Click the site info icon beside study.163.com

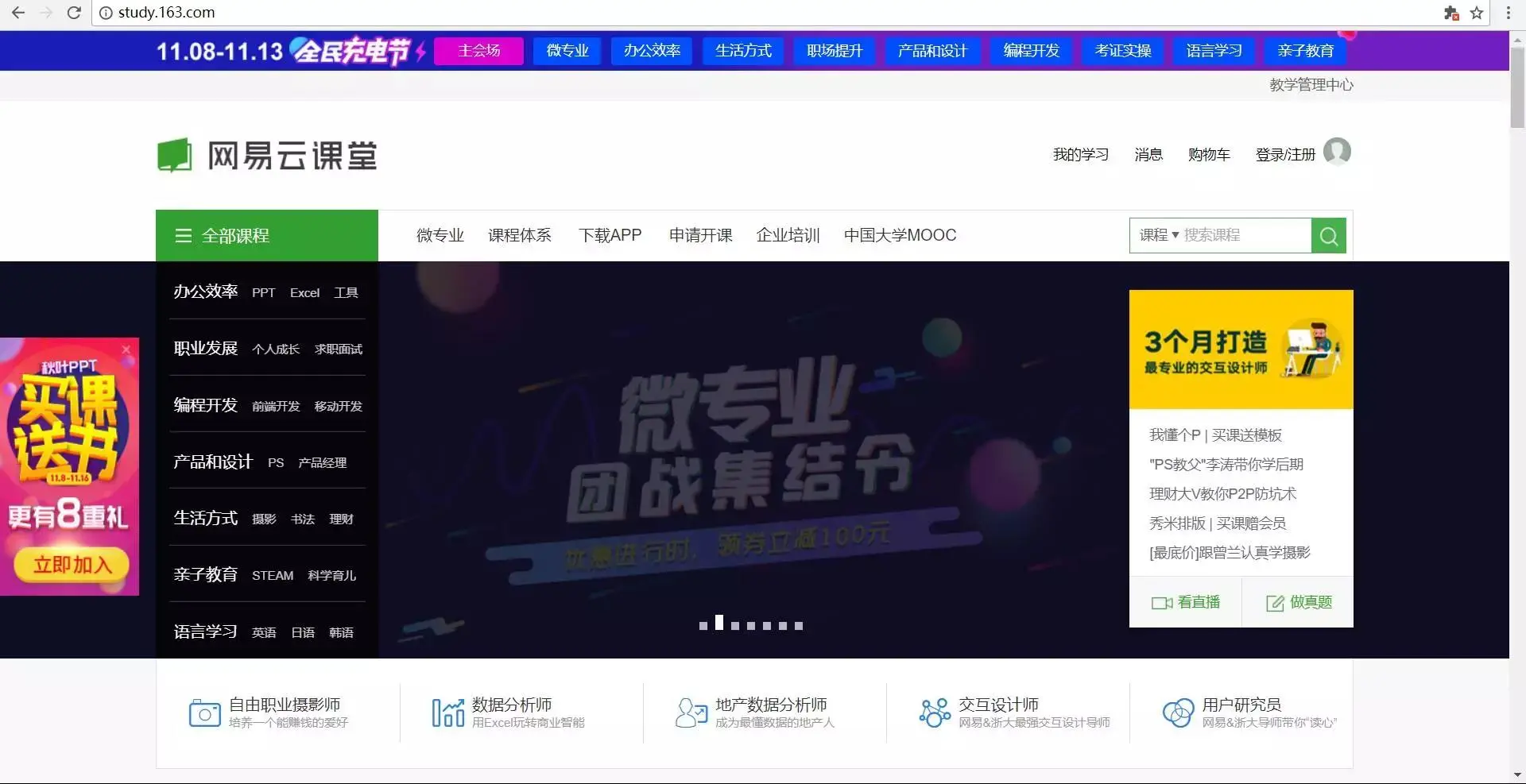click(x=106, y=13)
